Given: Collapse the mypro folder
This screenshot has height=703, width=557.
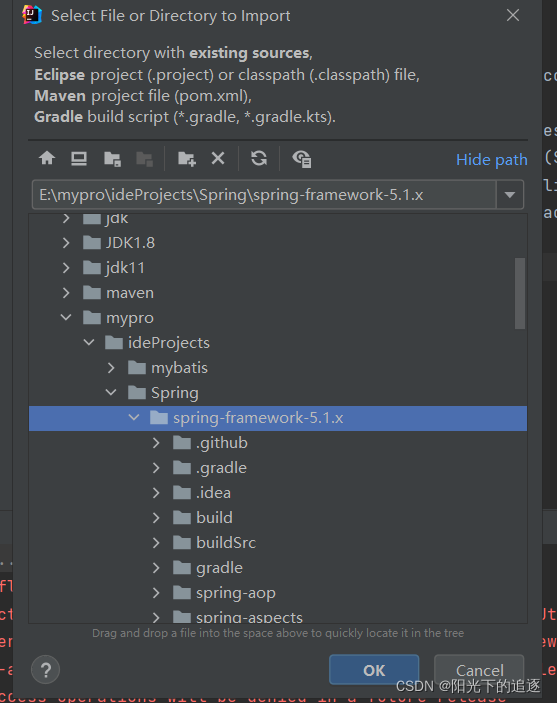Looking at the screenshot, I should pos(66,317).
